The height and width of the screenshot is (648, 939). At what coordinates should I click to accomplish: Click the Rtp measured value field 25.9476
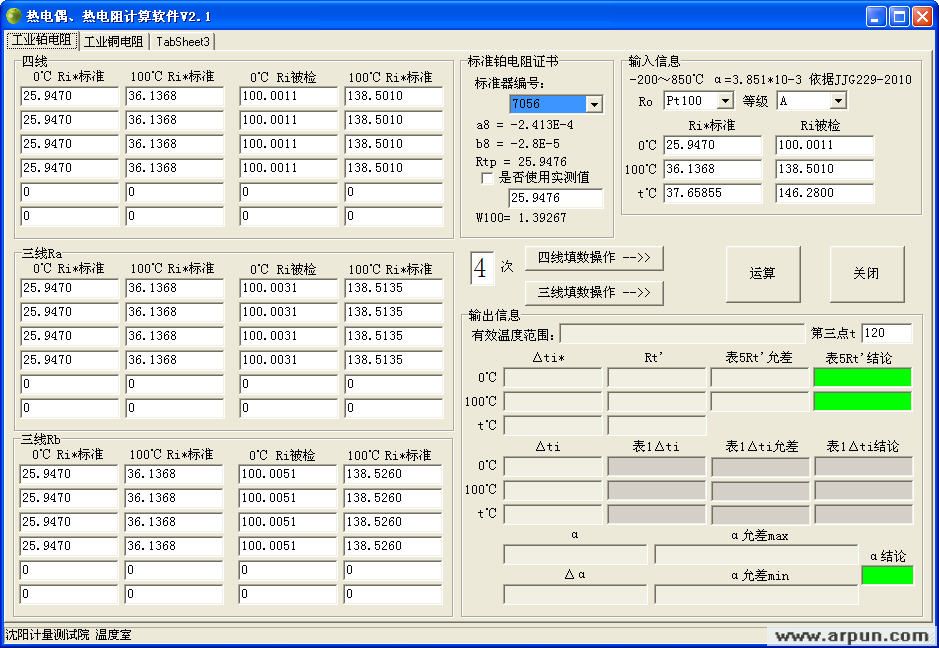click(x=556, y=198)
